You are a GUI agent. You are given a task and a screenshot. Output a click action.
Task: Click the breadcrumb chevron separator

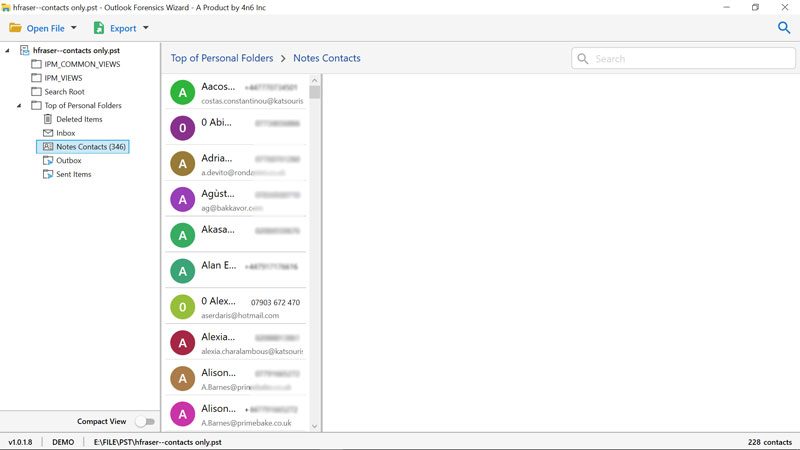(283, 59)
